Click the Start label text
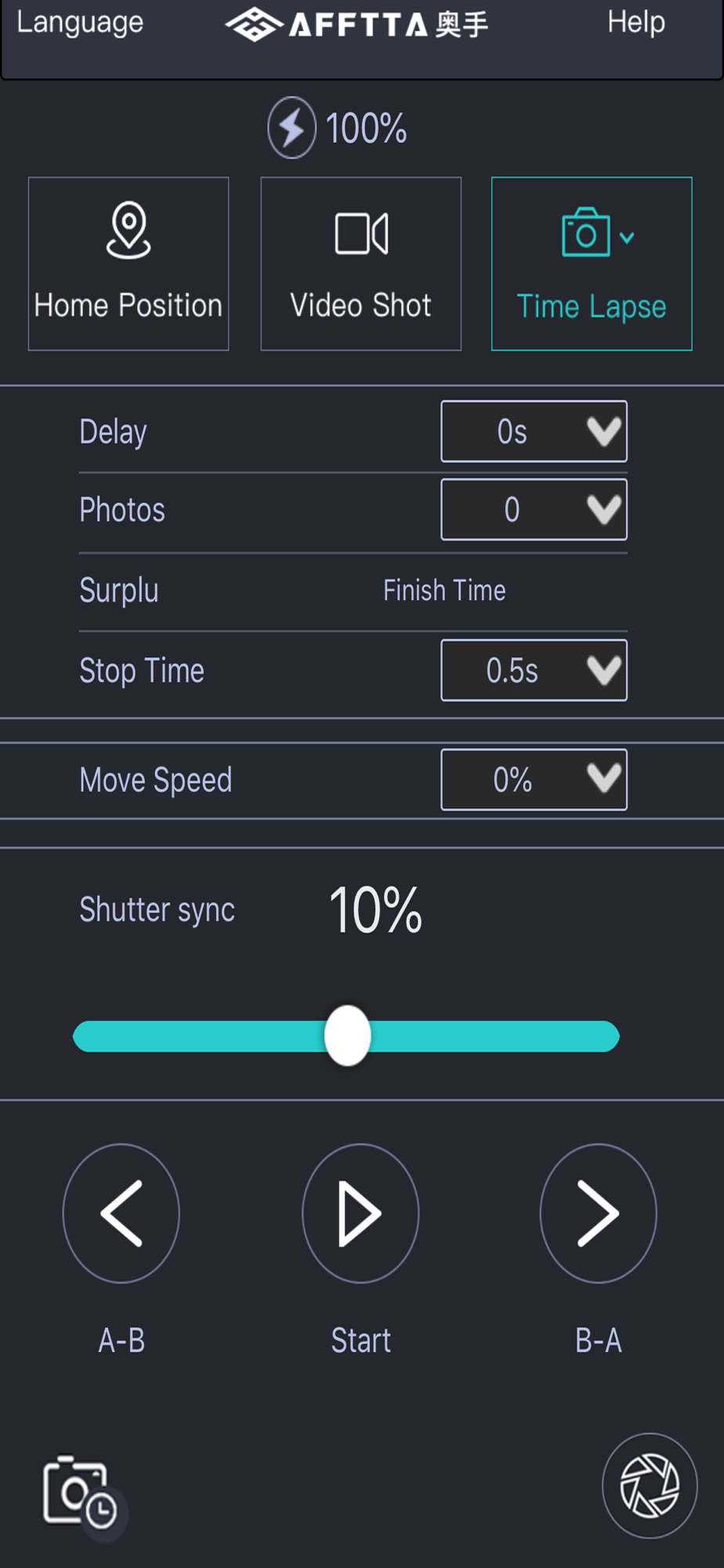This screenshot has width=724, height=1568. 360,1341
